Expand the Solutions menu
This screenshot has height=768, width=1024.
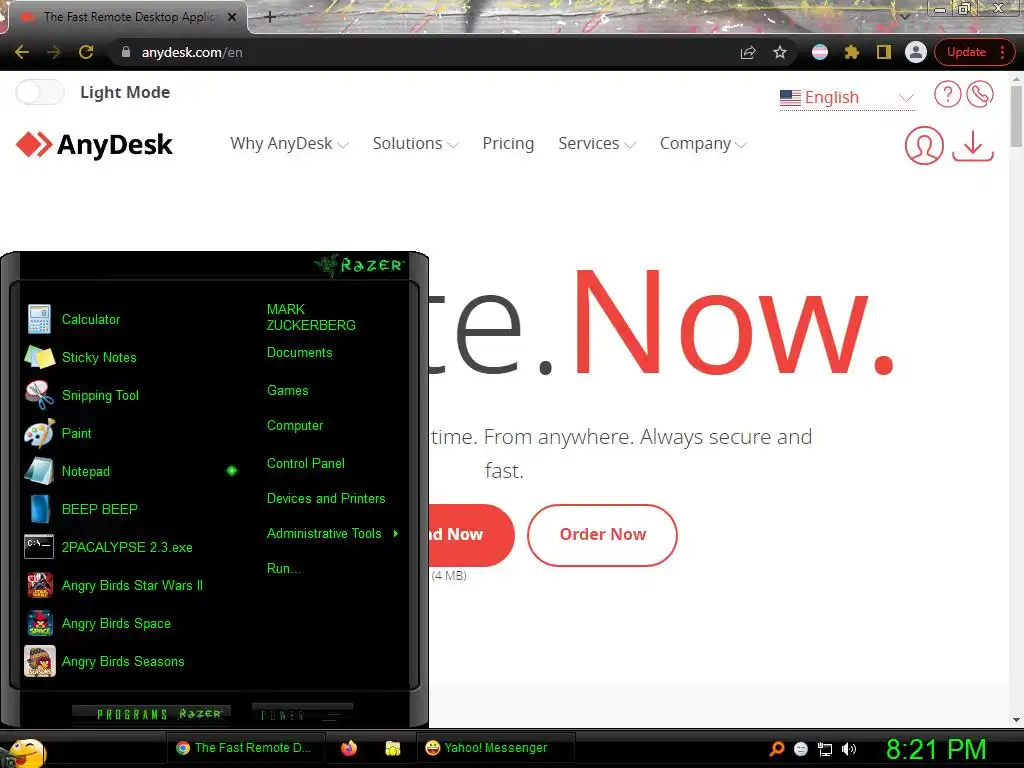[x=415, y=144]
